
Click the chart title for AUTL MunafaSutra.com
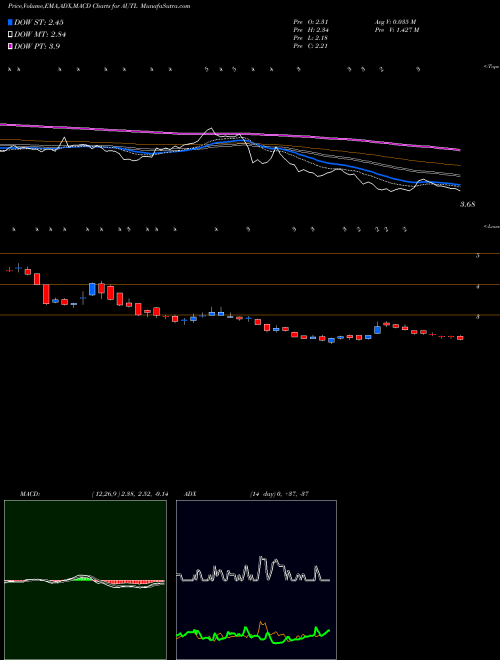pyautogui.click(x=99, y=6)
